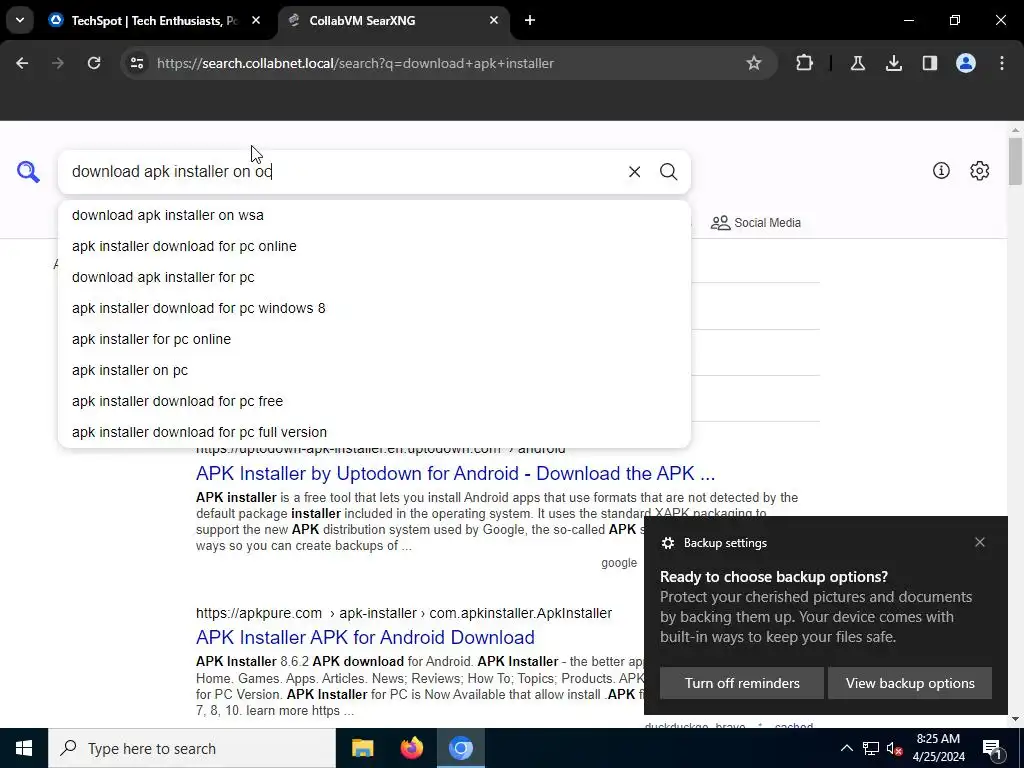1024x768 pixels.
Task: Launch Firefox from the taskbar
Action: click(x=411, y=748)
